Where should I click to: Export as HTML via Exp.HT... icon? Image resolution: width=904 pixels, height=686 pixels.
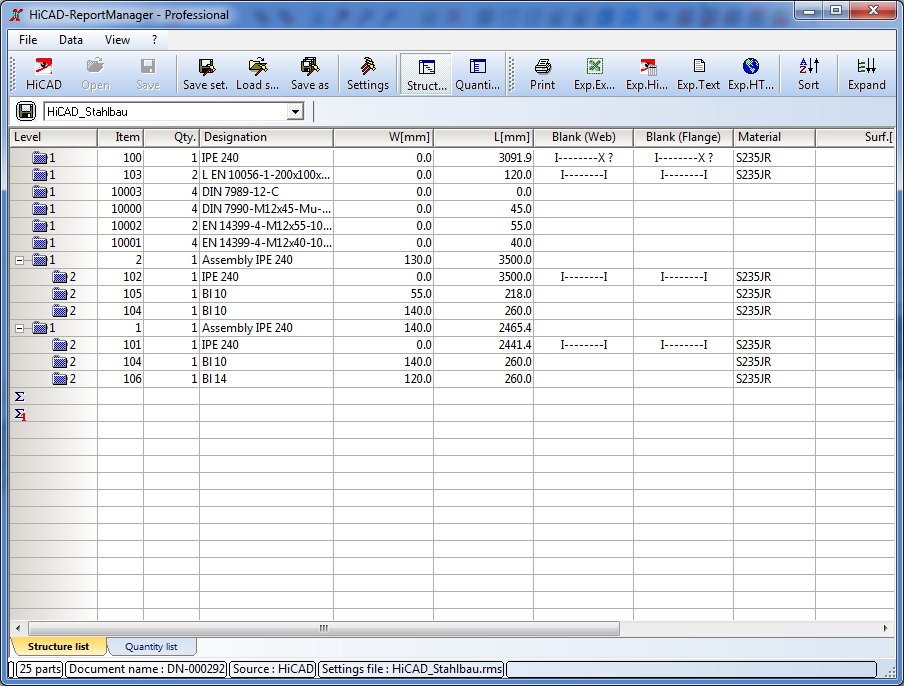point(750,74)
